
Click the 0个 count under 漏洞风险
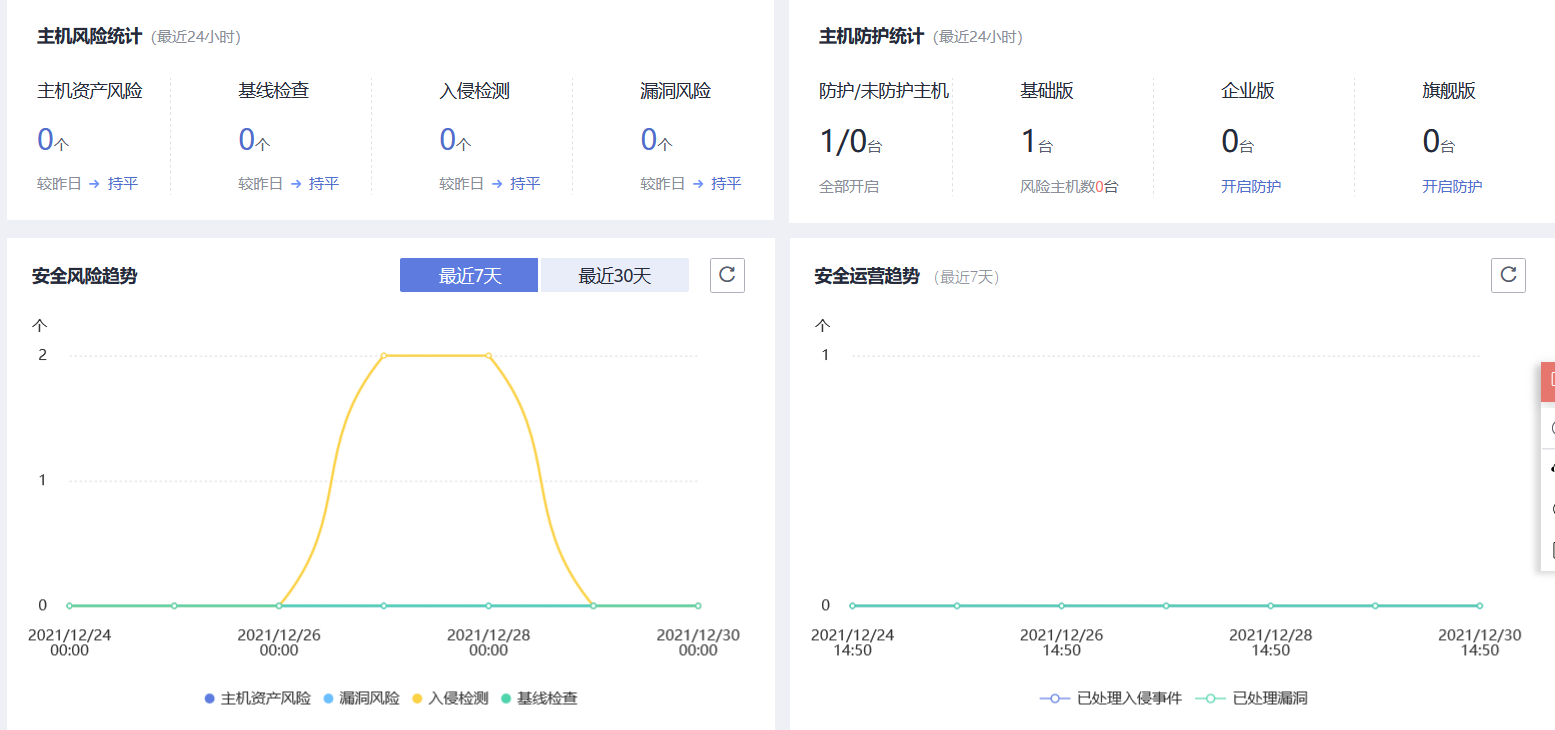pos(656,140)
